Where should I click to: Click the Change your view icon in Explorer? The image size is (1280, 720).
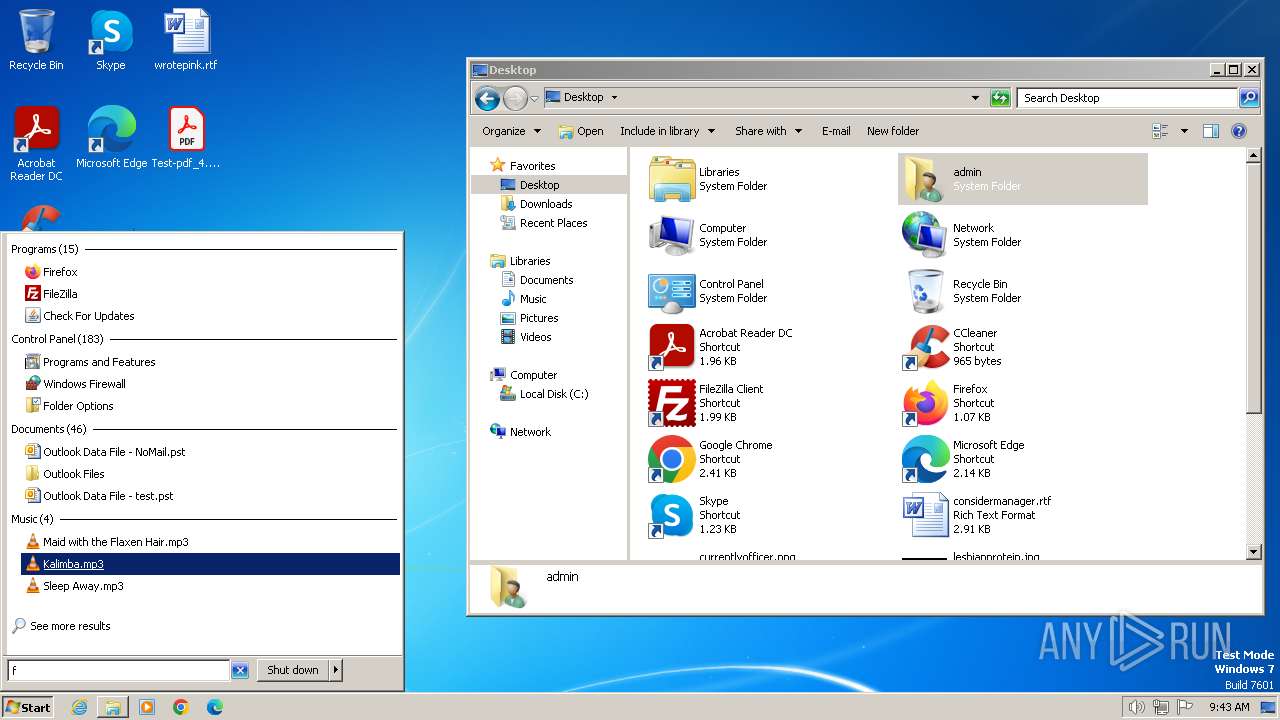click(1161, 131)
